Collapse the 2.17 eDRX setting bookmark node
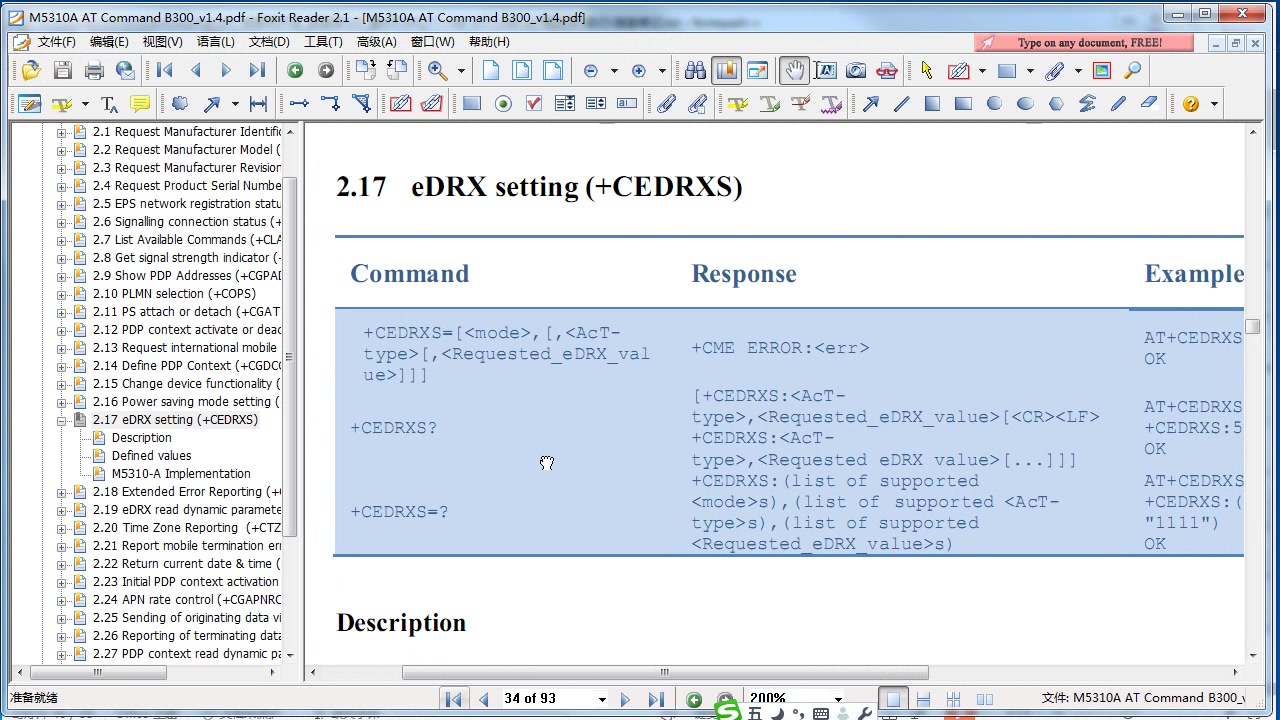The width and height of the screenshot is (1280, 720). [x=62, y=420]
